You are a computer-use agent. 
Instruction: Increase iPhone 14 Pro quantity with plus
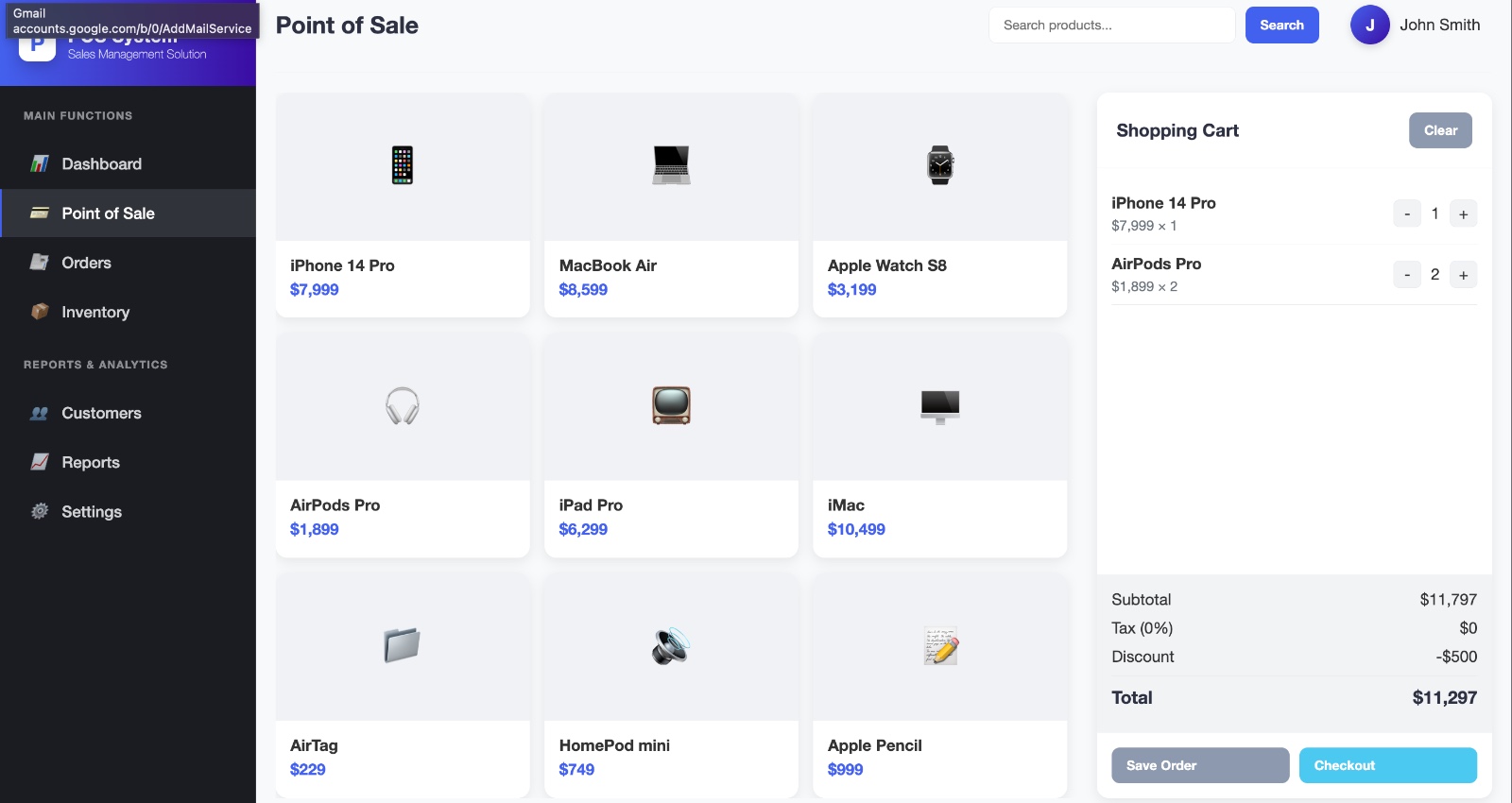coord(1463,214)
